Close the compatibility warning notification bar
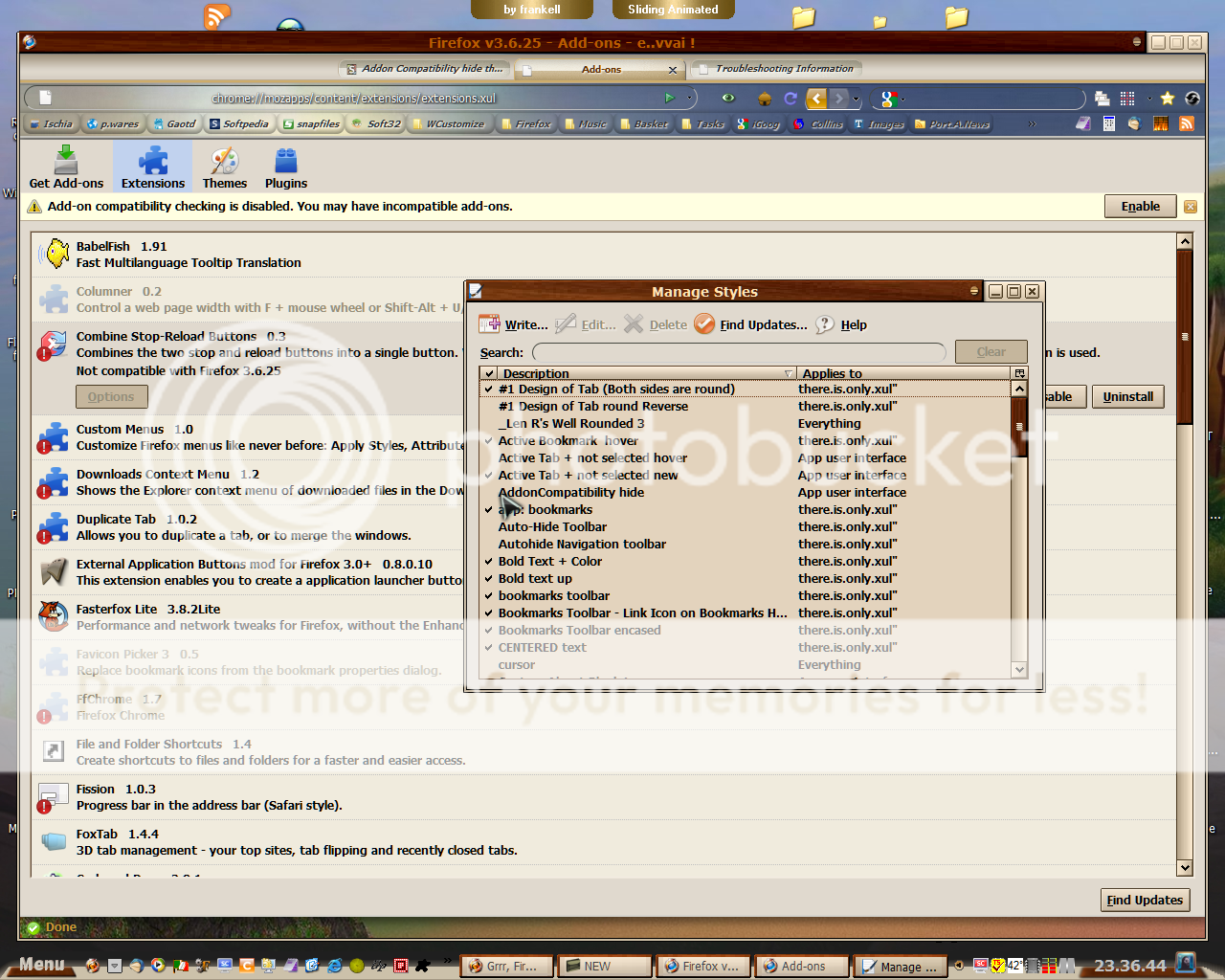 [x=1191, y=207]
